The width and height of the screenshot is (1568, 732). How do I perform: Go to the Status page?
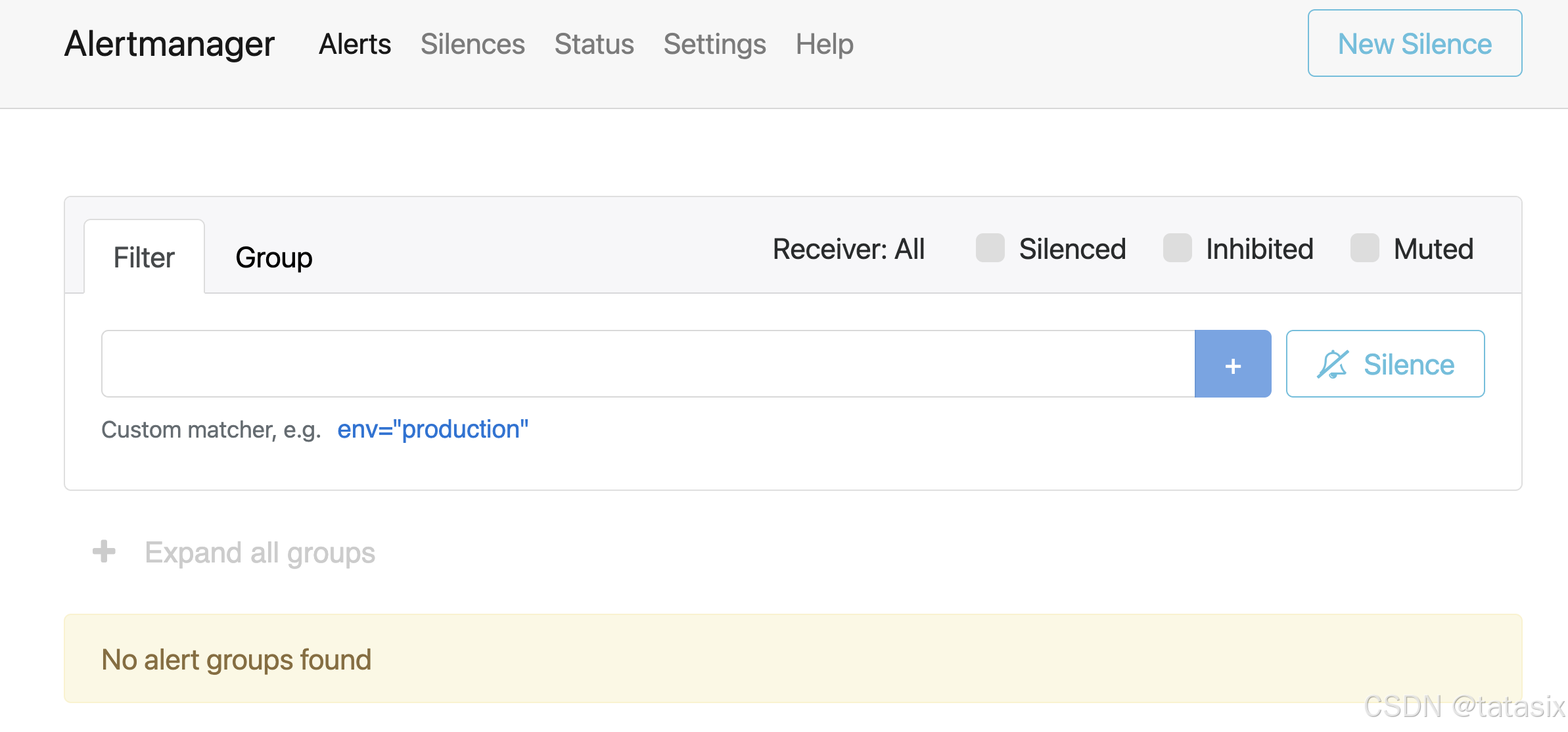point(594,44)
